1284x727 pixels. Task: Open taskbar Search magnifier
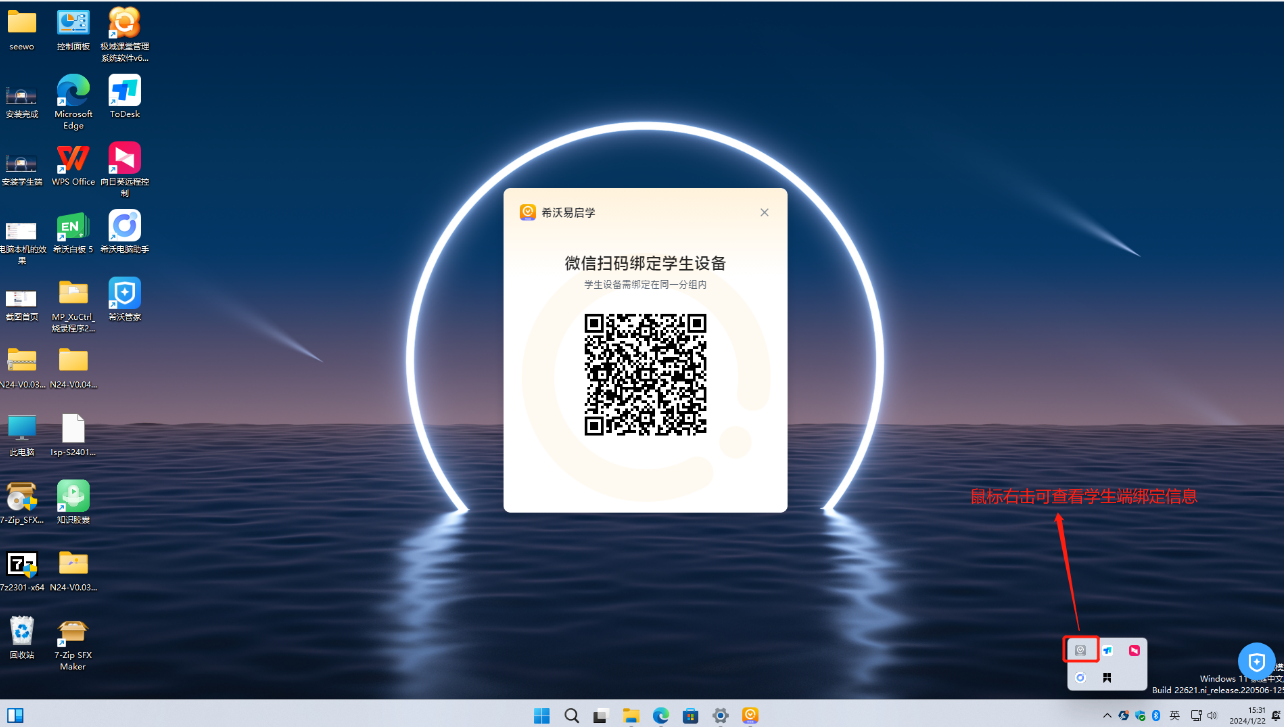572,715
